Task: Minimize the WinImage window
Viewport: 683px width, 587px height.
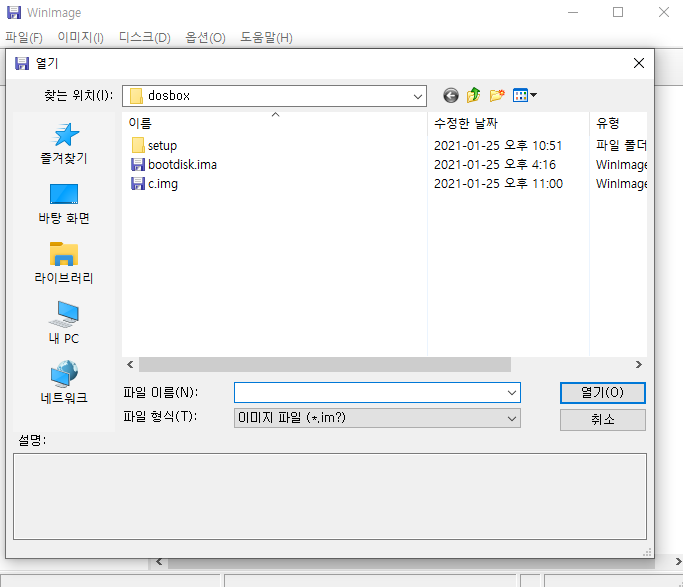Action: tap(573, 12)
